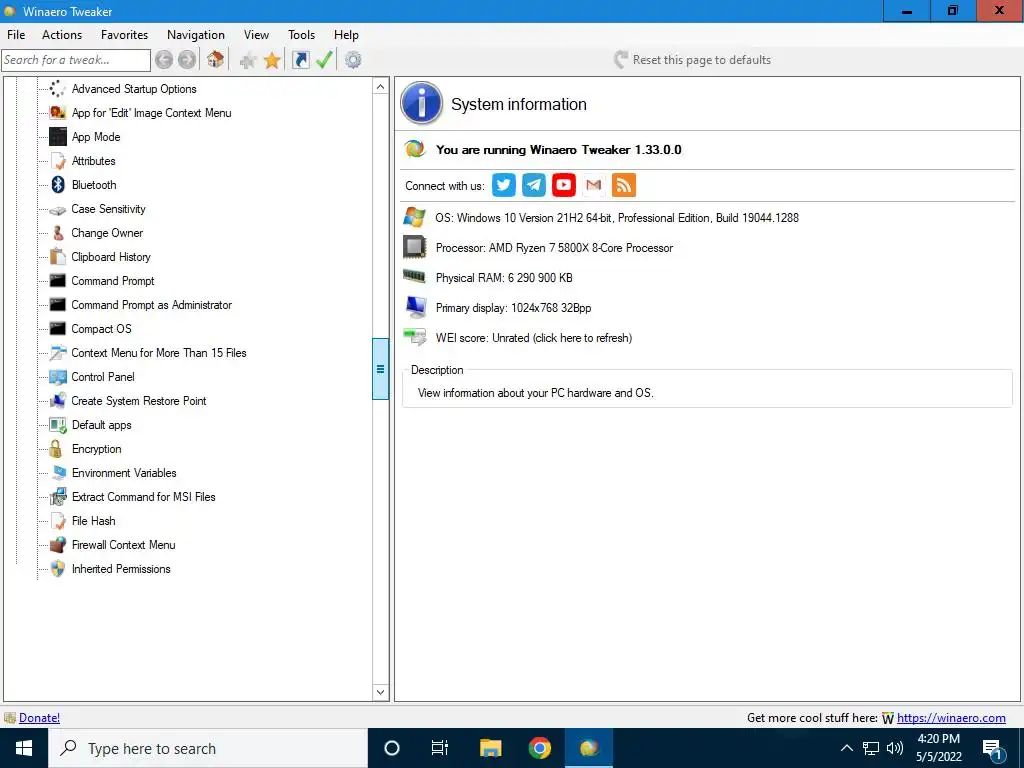Click the Firewall Context Menu icon
The image size is (1024, 768).
(x=58, y=545)
